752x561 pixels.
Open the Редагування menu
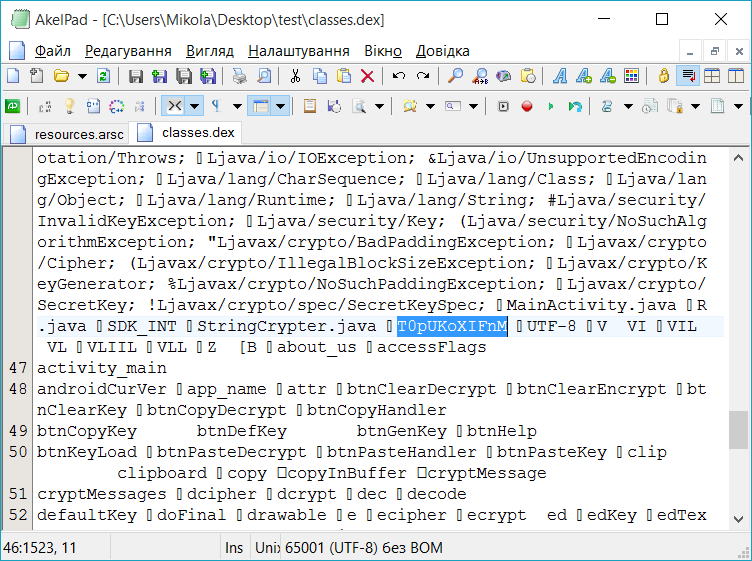coord(128,51)
